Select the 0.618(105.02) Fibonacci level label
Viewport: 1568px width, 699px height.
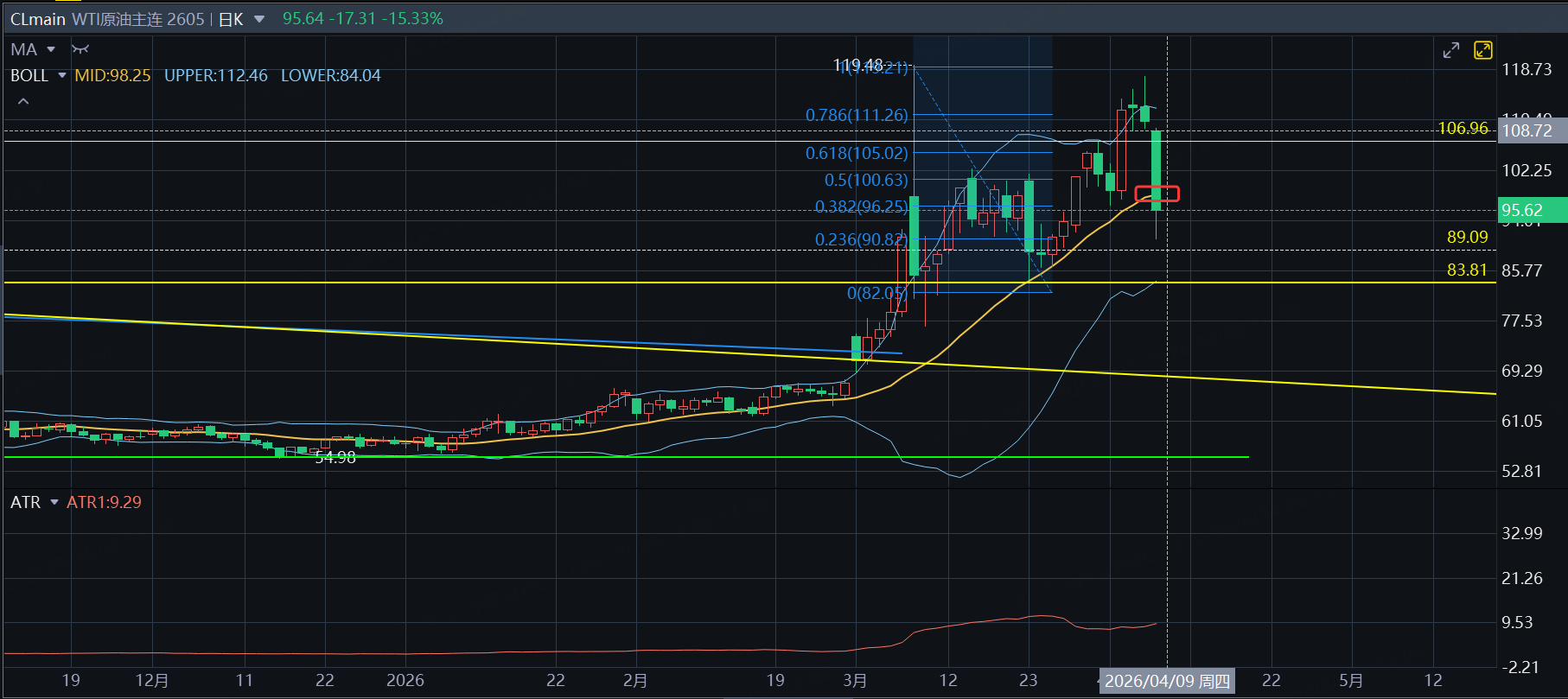tap(857, 153)
